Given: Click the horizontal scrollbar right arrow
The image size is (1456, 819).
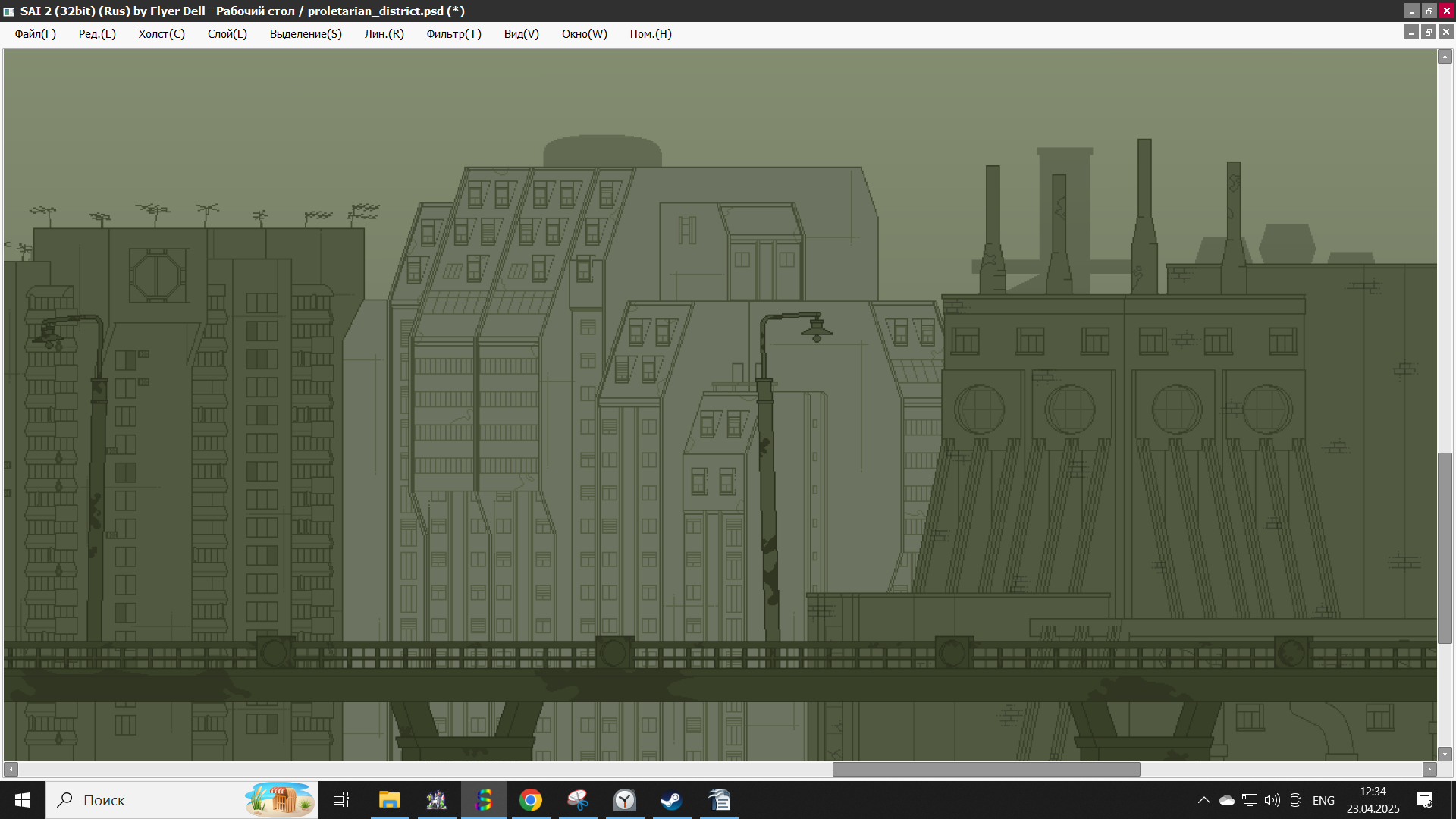Looking at the screenshot, I should click(1429, 769).
